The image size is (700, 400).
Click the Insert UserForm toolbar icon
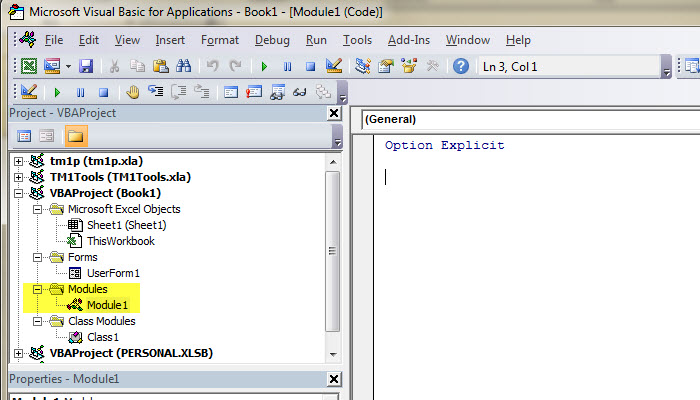(x=52, y=66)
